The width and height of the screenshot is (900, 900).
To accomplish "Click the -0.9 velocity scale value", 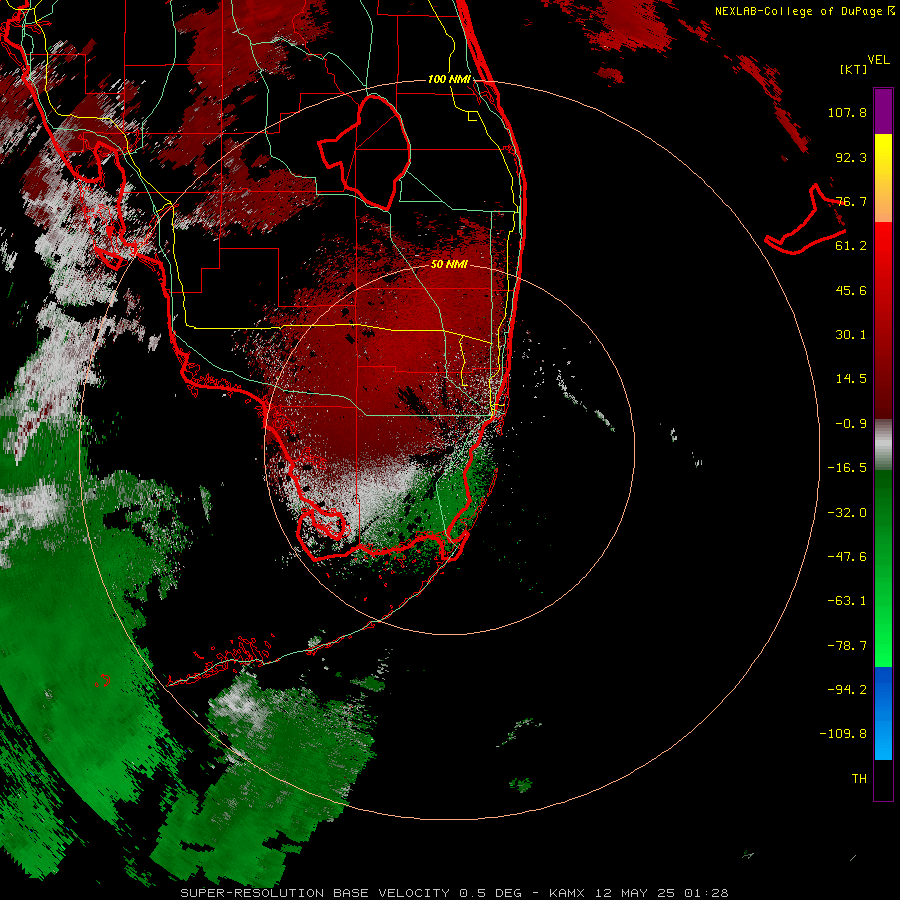I will [x=851, y=424].
